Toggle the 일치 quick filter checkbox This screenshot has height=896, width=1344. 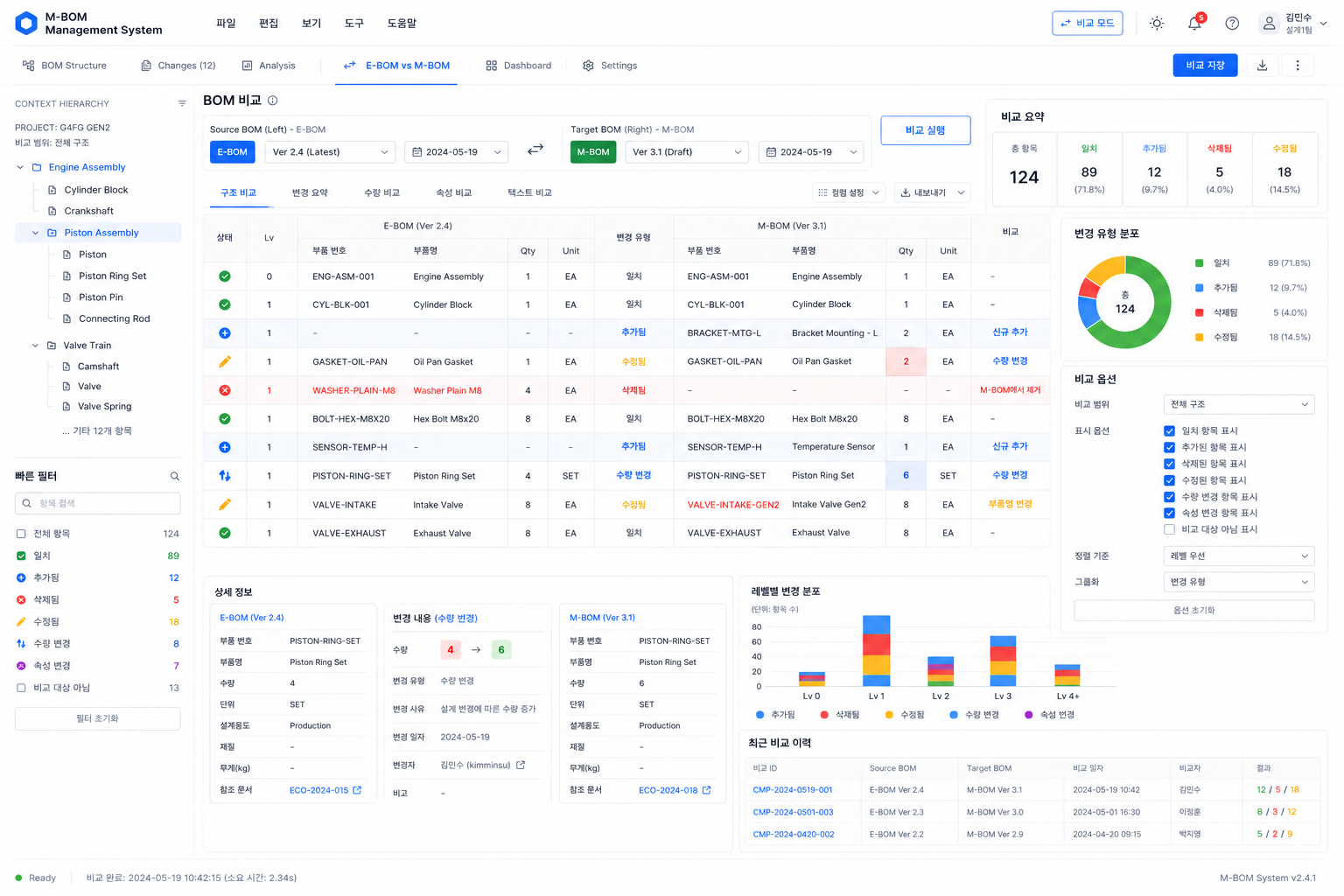21,556
